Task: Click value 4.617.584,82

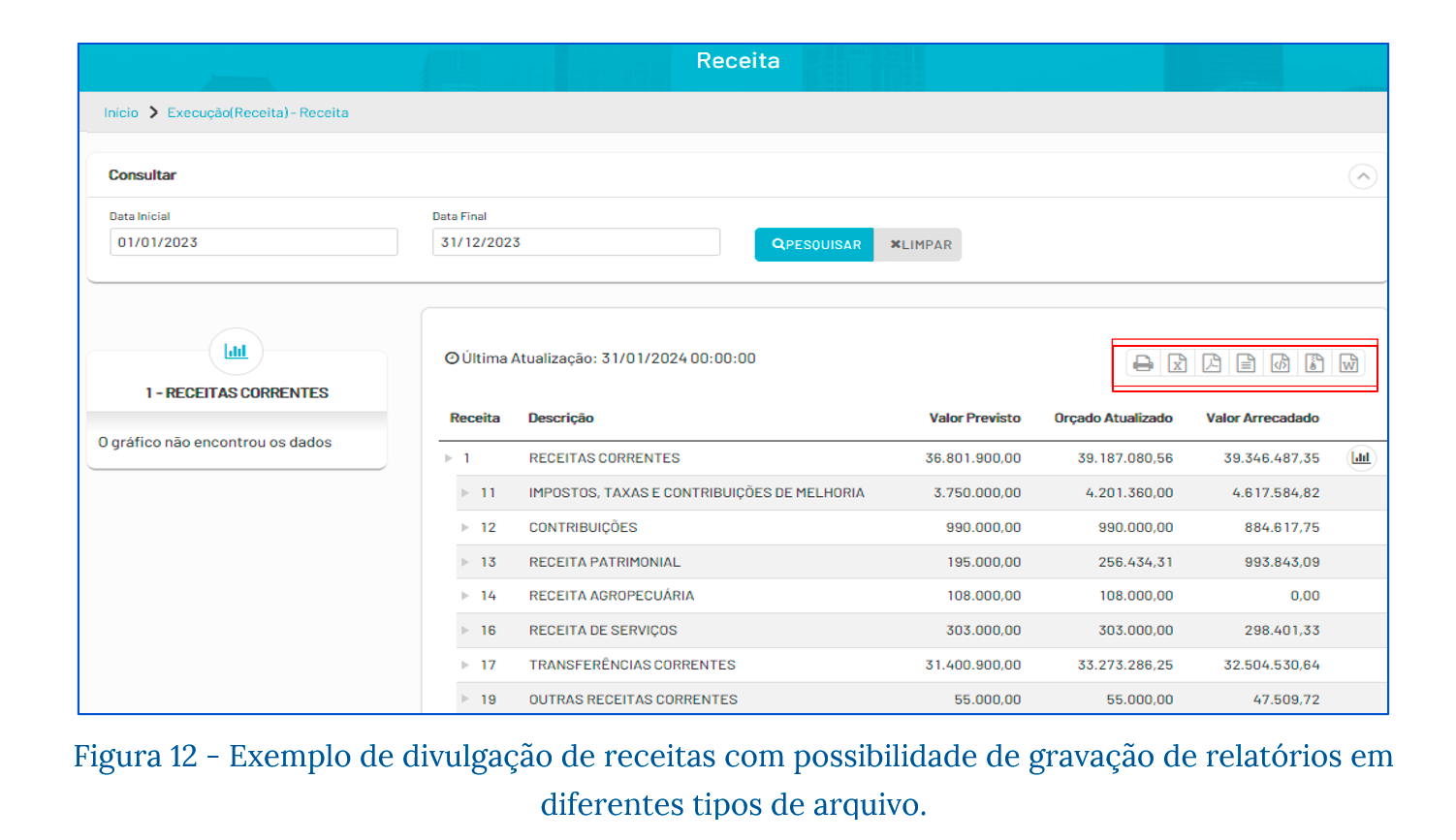Action: [x=1276, y=493]
